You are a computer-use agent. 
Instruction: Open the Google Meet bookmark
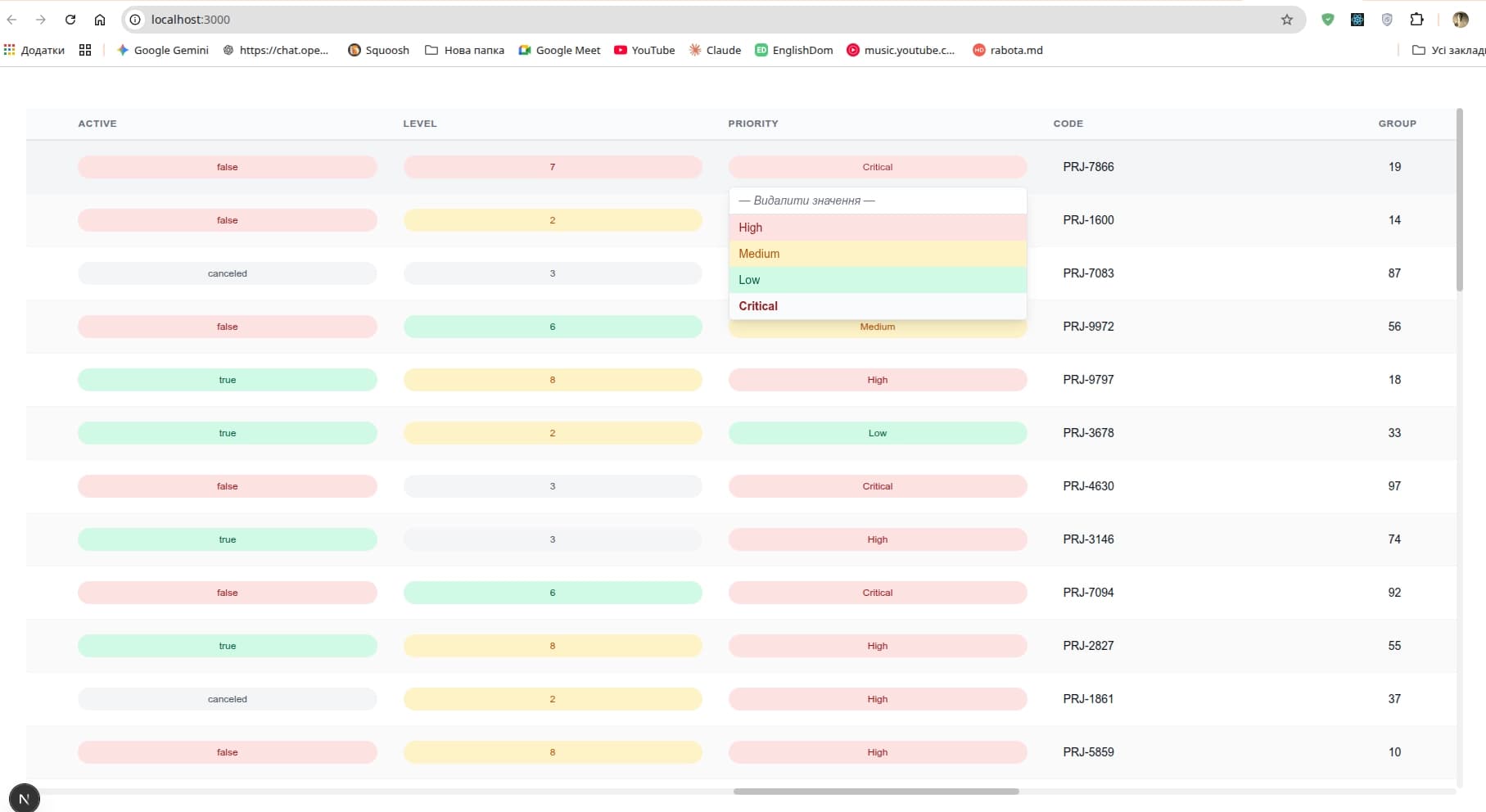[560, 50]
